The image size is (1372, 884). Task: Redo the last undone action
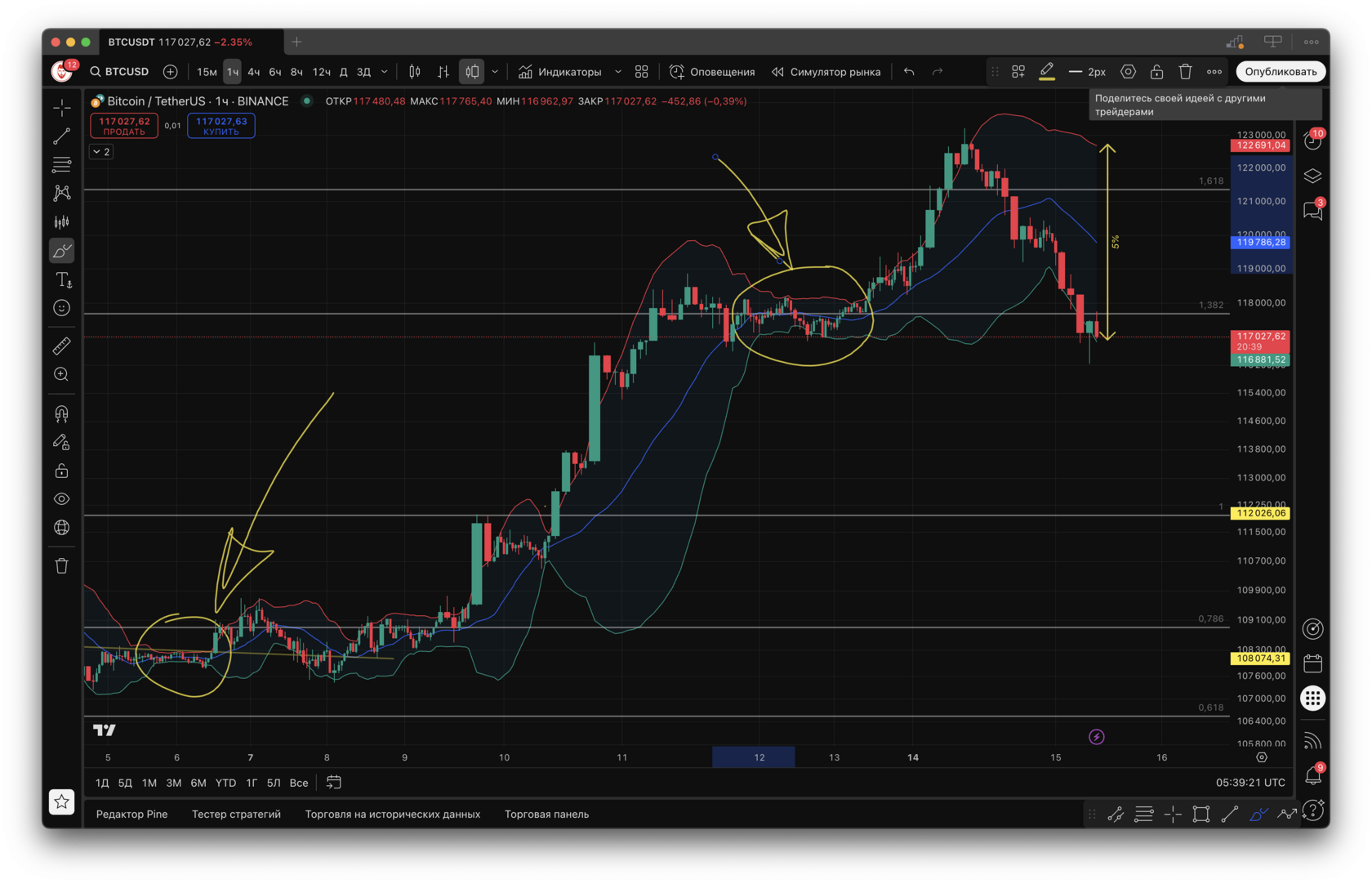[x=938, y=72]
